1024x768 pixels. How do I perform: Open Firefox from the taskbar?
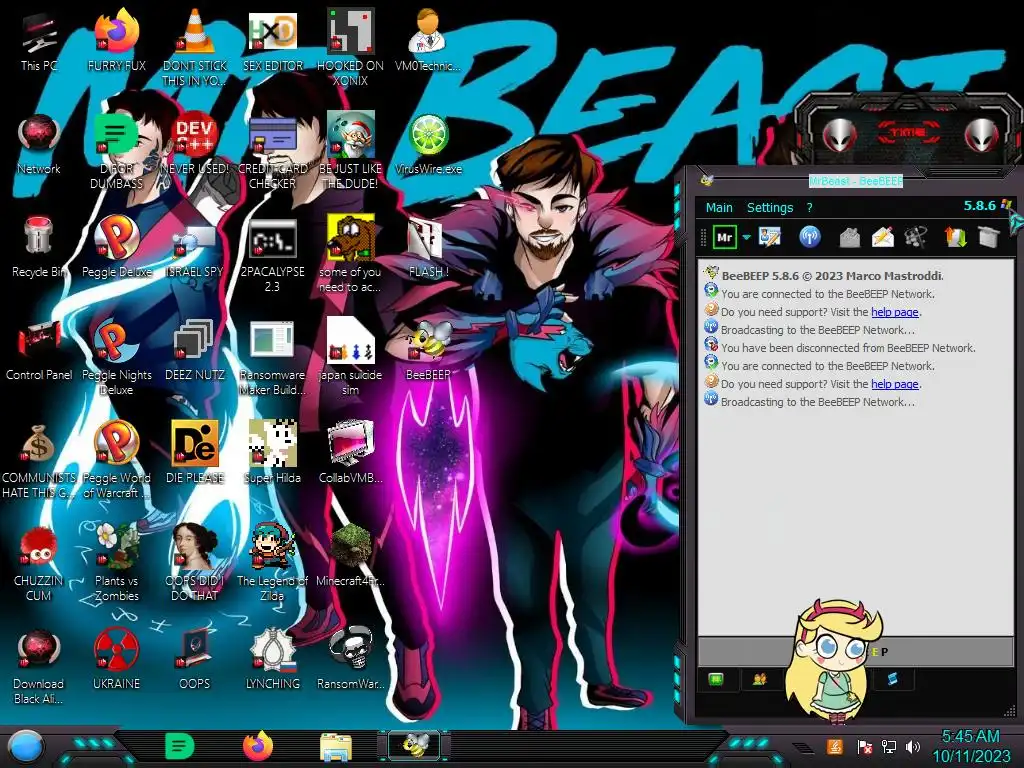258,746
